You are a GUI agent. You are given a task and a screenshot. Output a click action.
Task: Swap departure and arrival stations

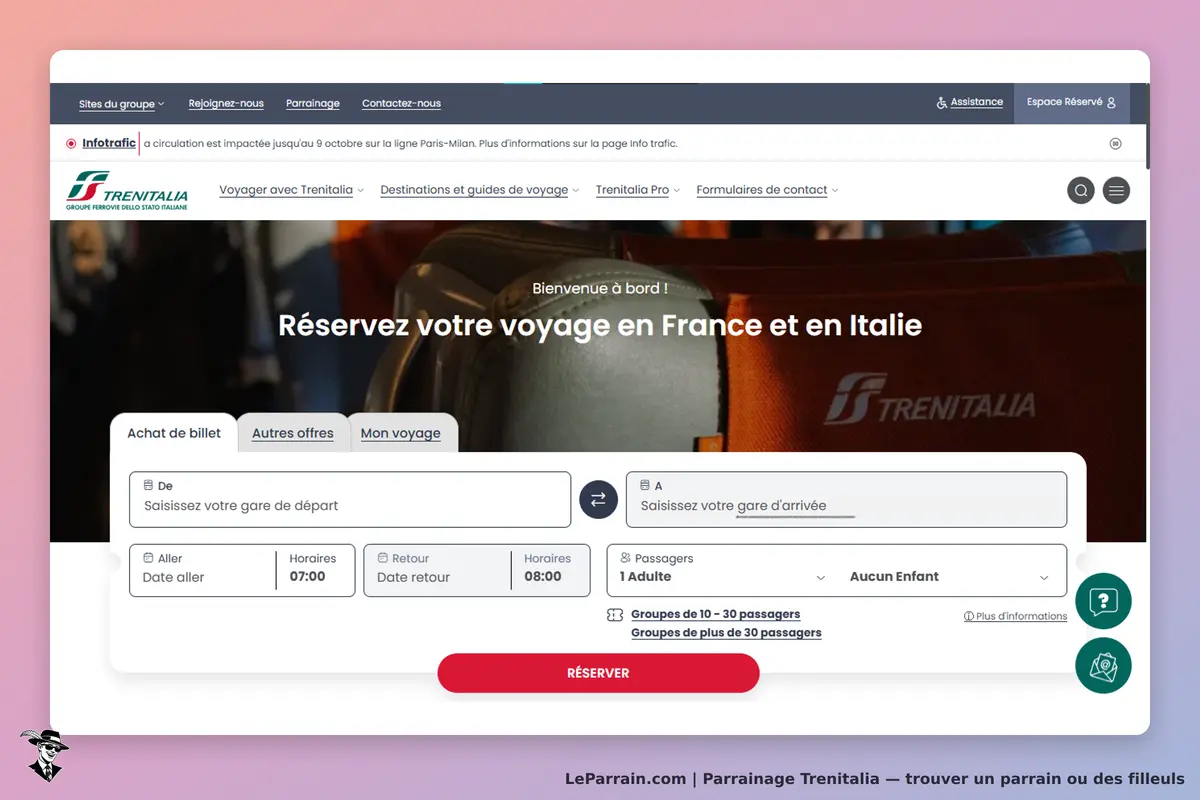click(598, 499)
